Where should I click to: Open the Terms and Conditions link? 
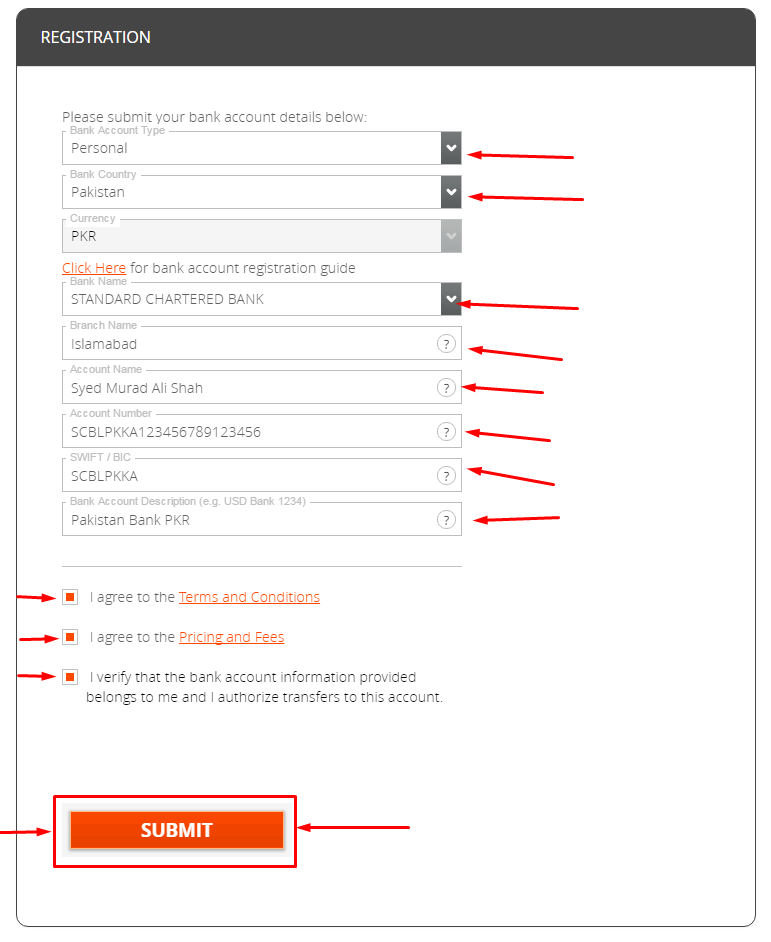249,597
